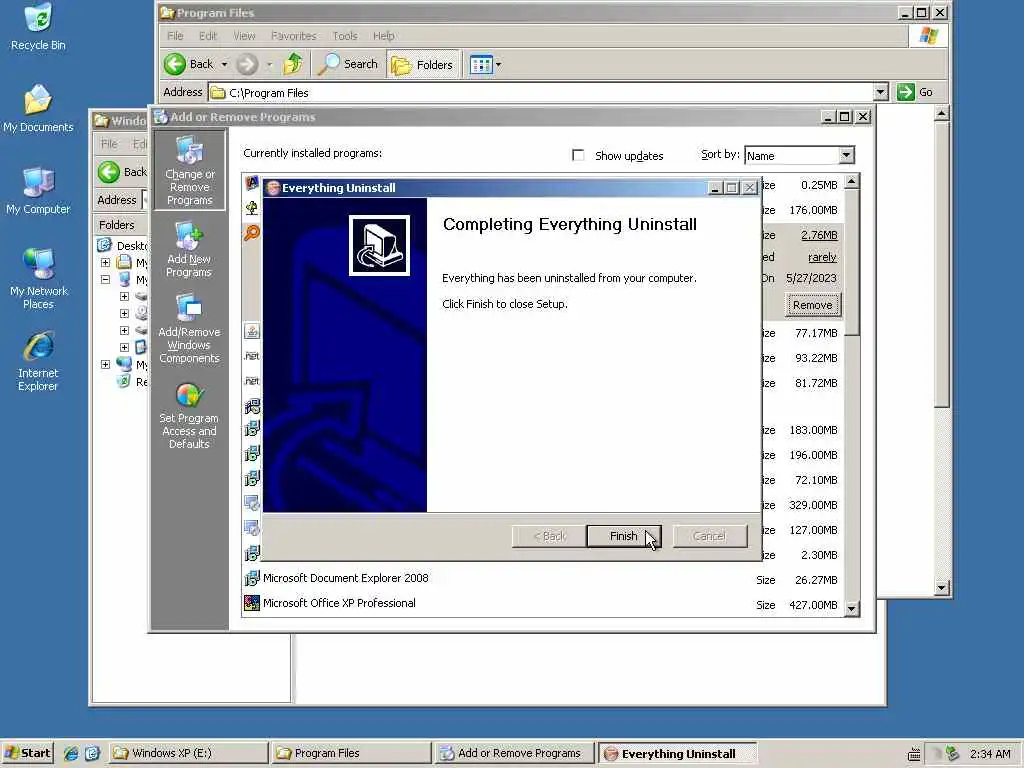Click Back button in the Windows XP (E:) window
1024x768 pixels.
click(123, 172)
